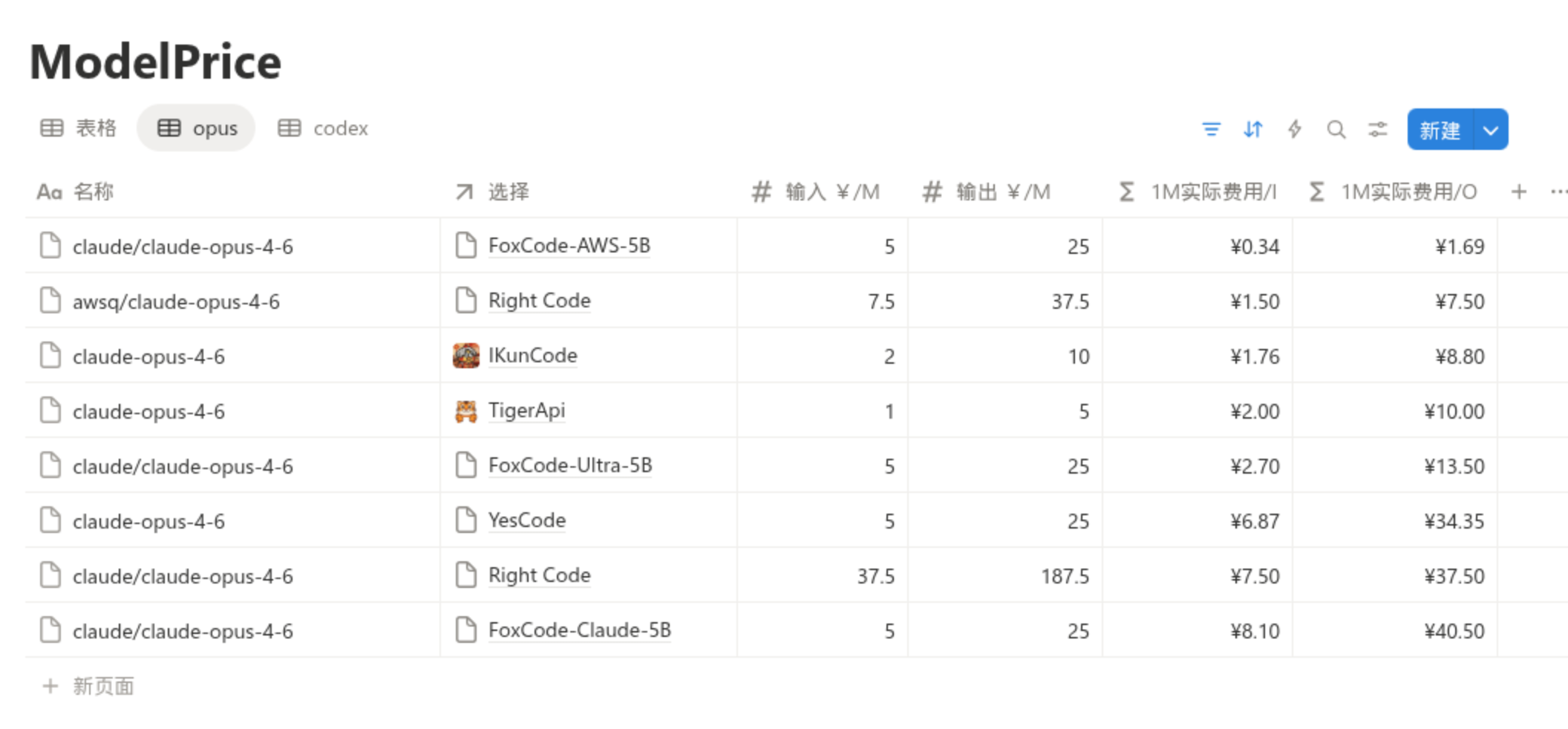Open the column header more options ellipsis
The height and width of the screenshot is (729, 1568).
(x=1558, y=192)
